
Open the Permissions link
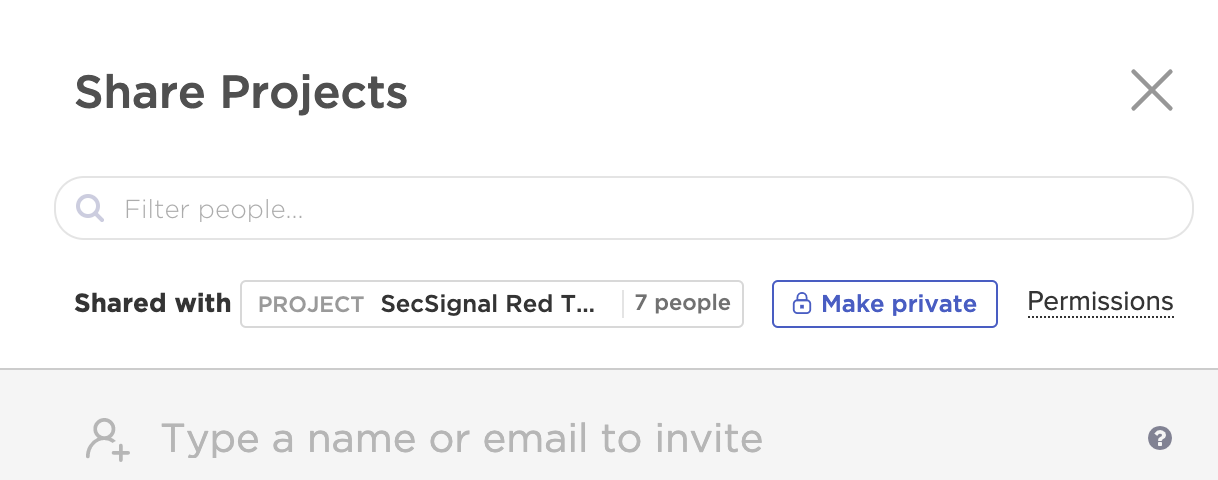[1100, 302]
